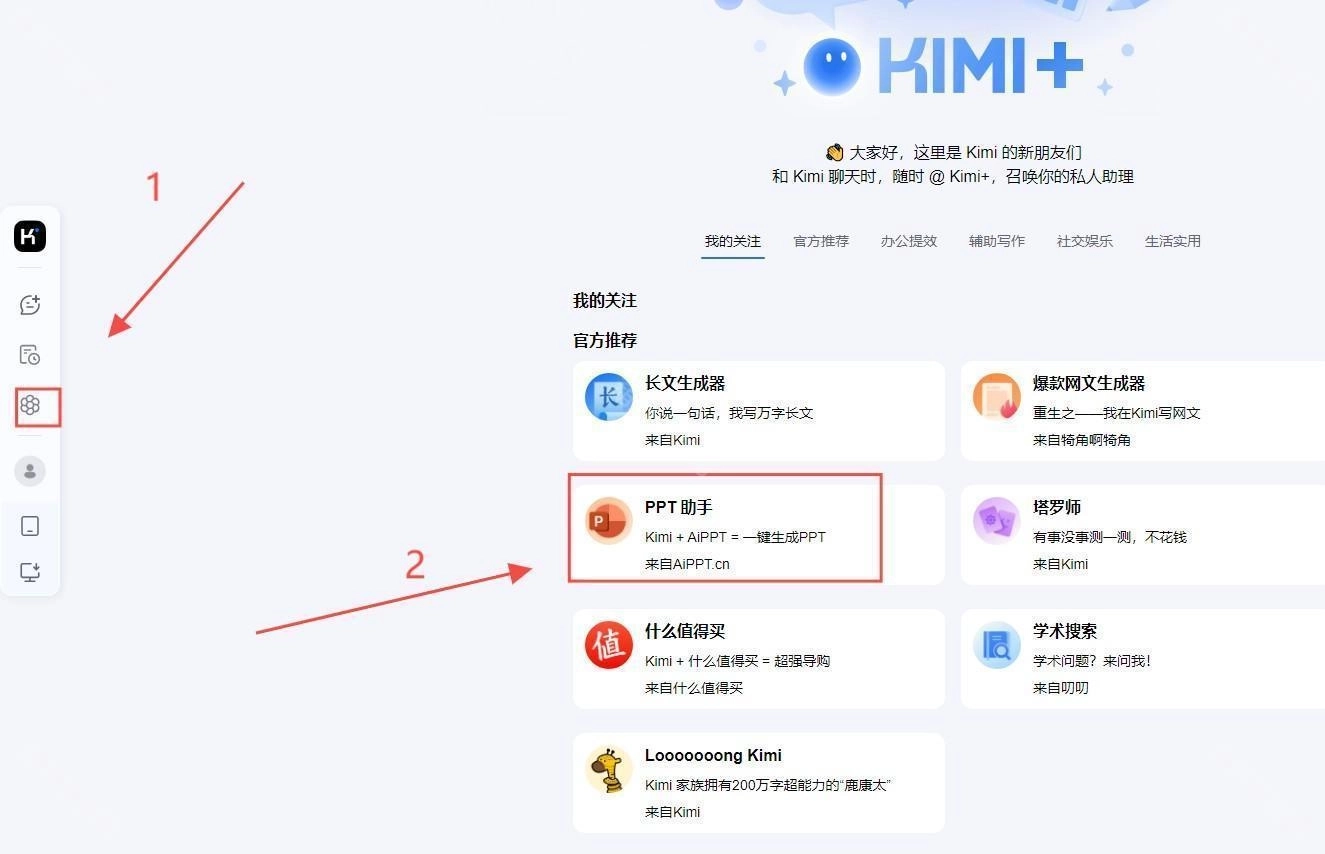
Task: Click the mobile app icon in sidebar
Action: point(30,526)
